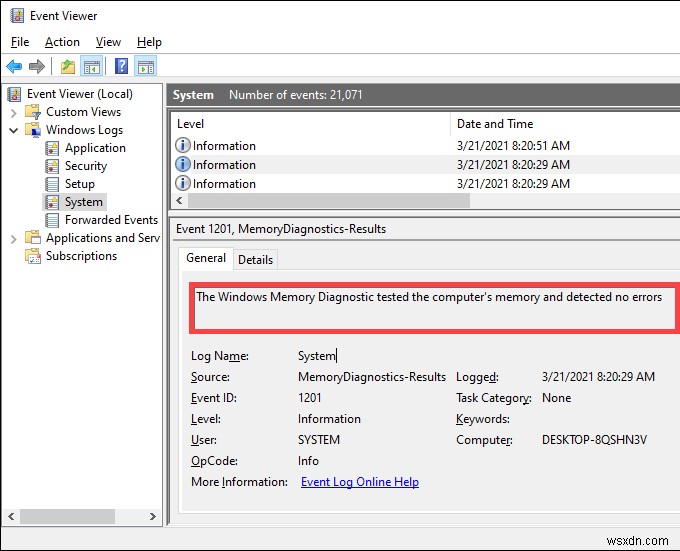
Task: Click the Event Viewer title bar icon
Action: 16,16
